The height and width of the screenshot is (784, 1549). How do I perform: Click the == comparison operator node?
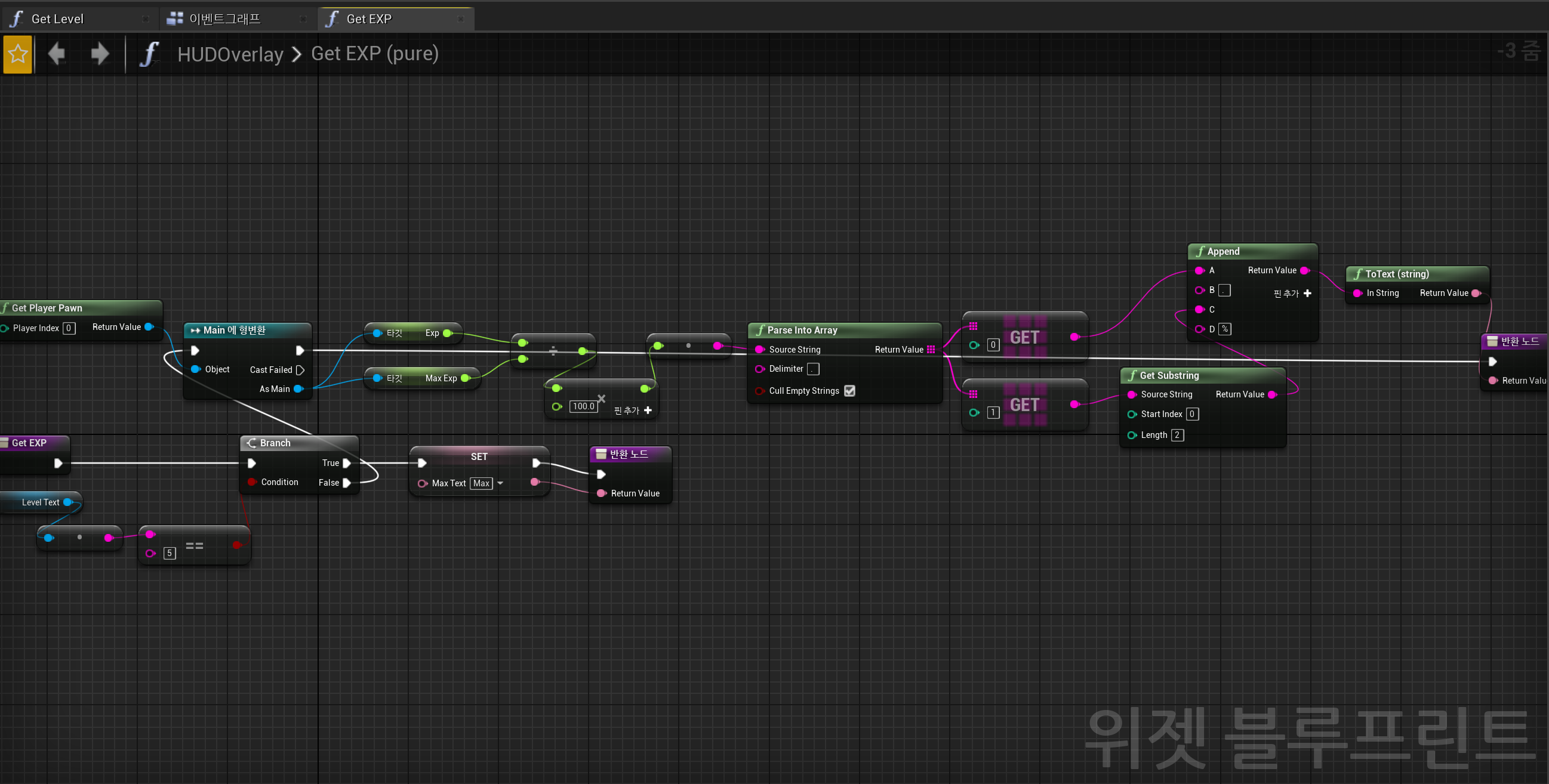(x=194, y=545)
